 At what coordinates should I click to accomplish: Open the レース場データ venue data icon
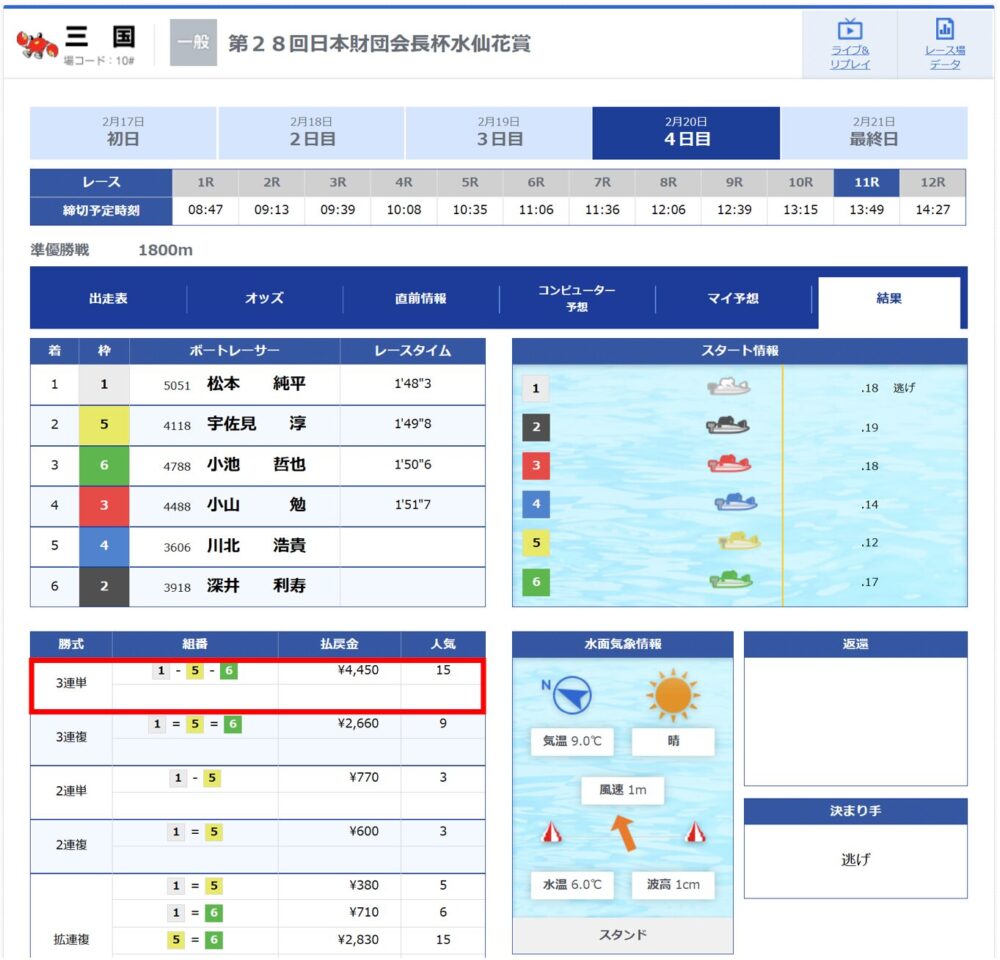point(945,45)
